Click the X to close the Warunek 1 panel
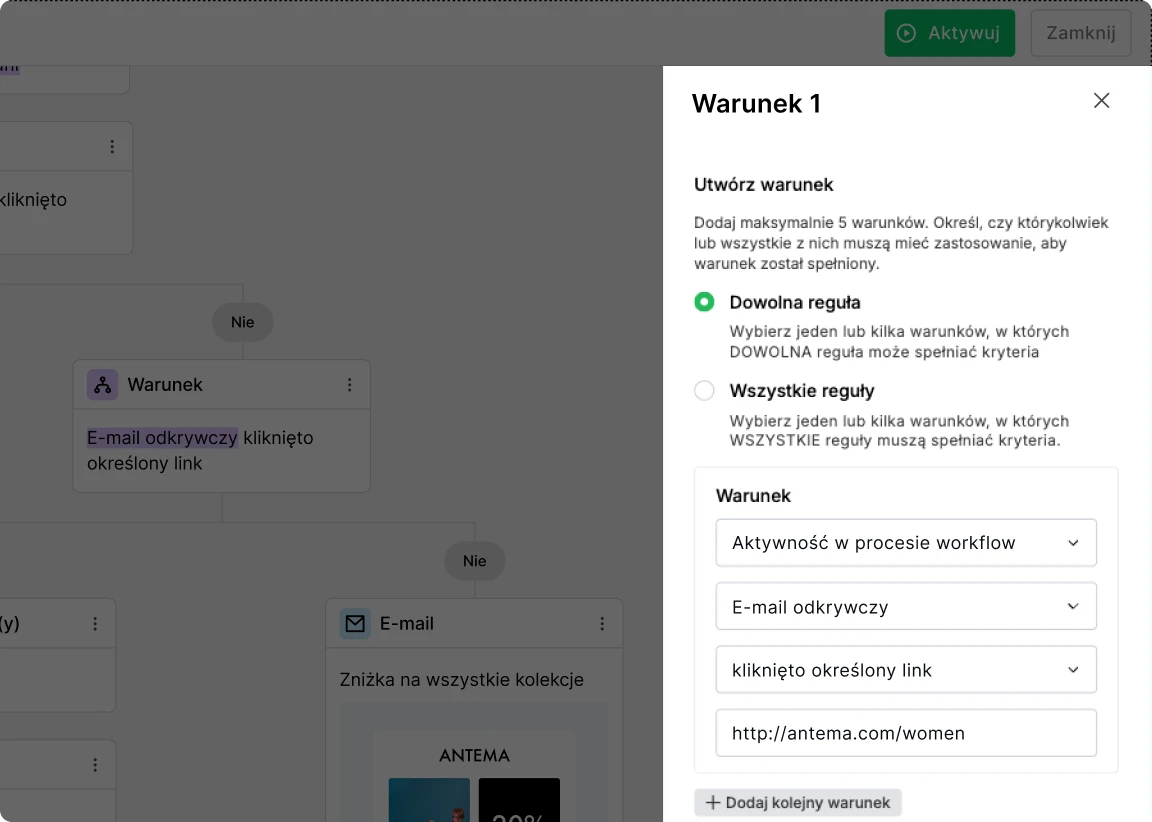The height and width of the screenshot is (822, 1152). click(1101, 100)
